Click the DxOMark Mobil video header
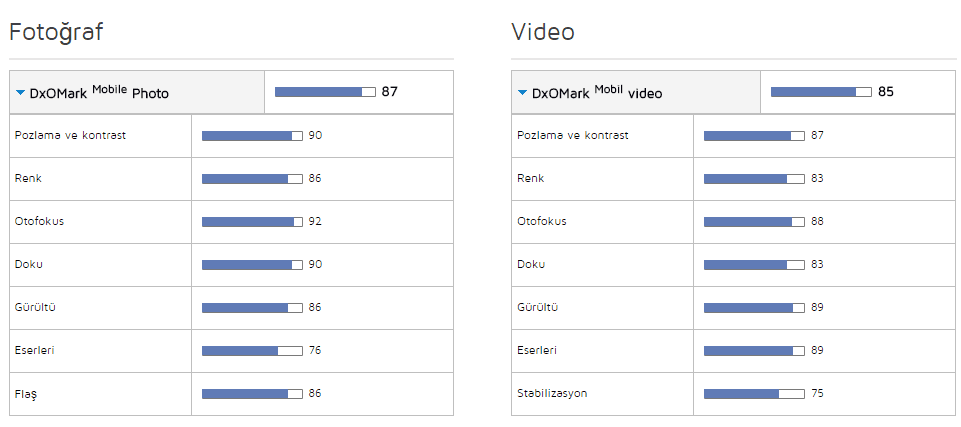The width and height of the screenshot is (961, 427). [597, 93]
